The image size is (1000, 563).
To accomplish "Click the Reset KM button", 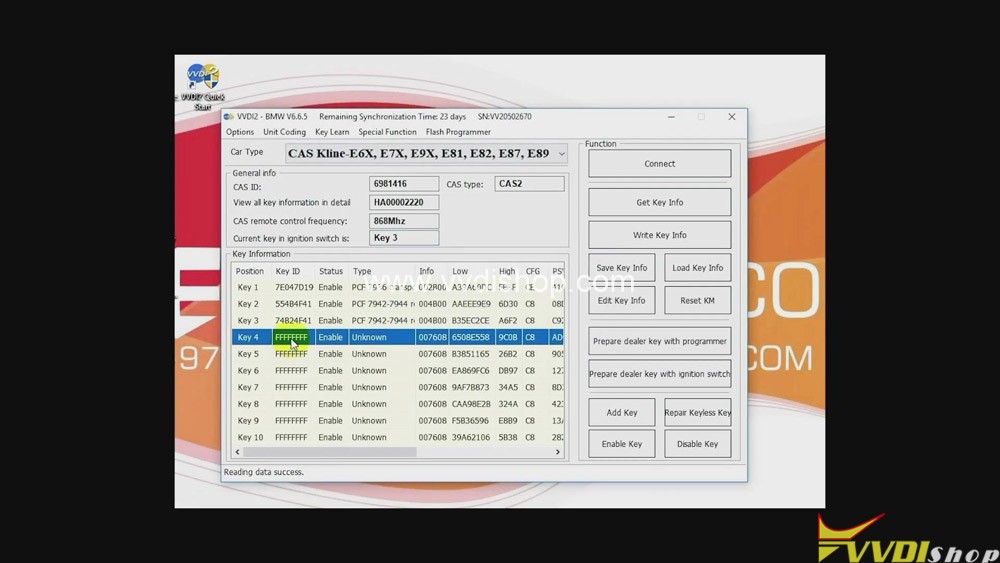I will (697, 301).
